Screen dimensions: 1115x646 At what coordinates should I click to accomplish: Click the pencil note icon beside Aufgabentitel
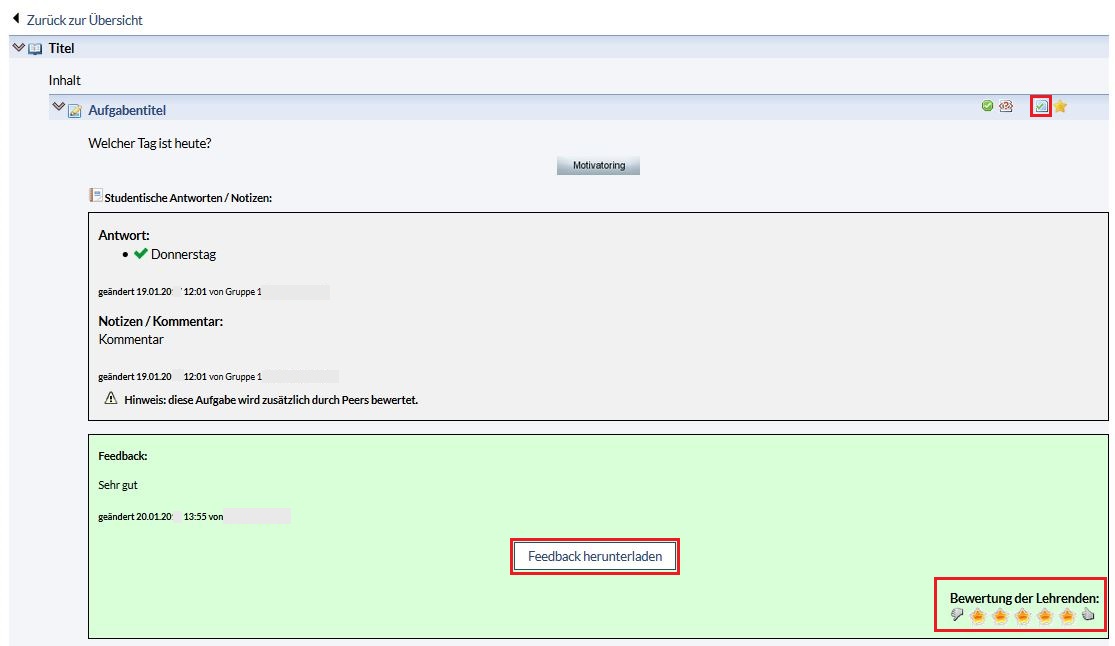[x=75, y=111]
